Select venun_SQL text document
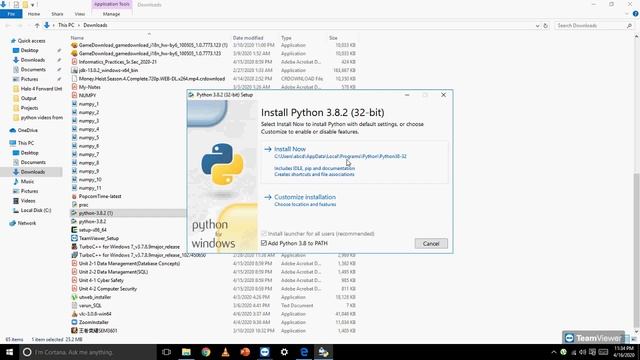 (x=90, y=305)
